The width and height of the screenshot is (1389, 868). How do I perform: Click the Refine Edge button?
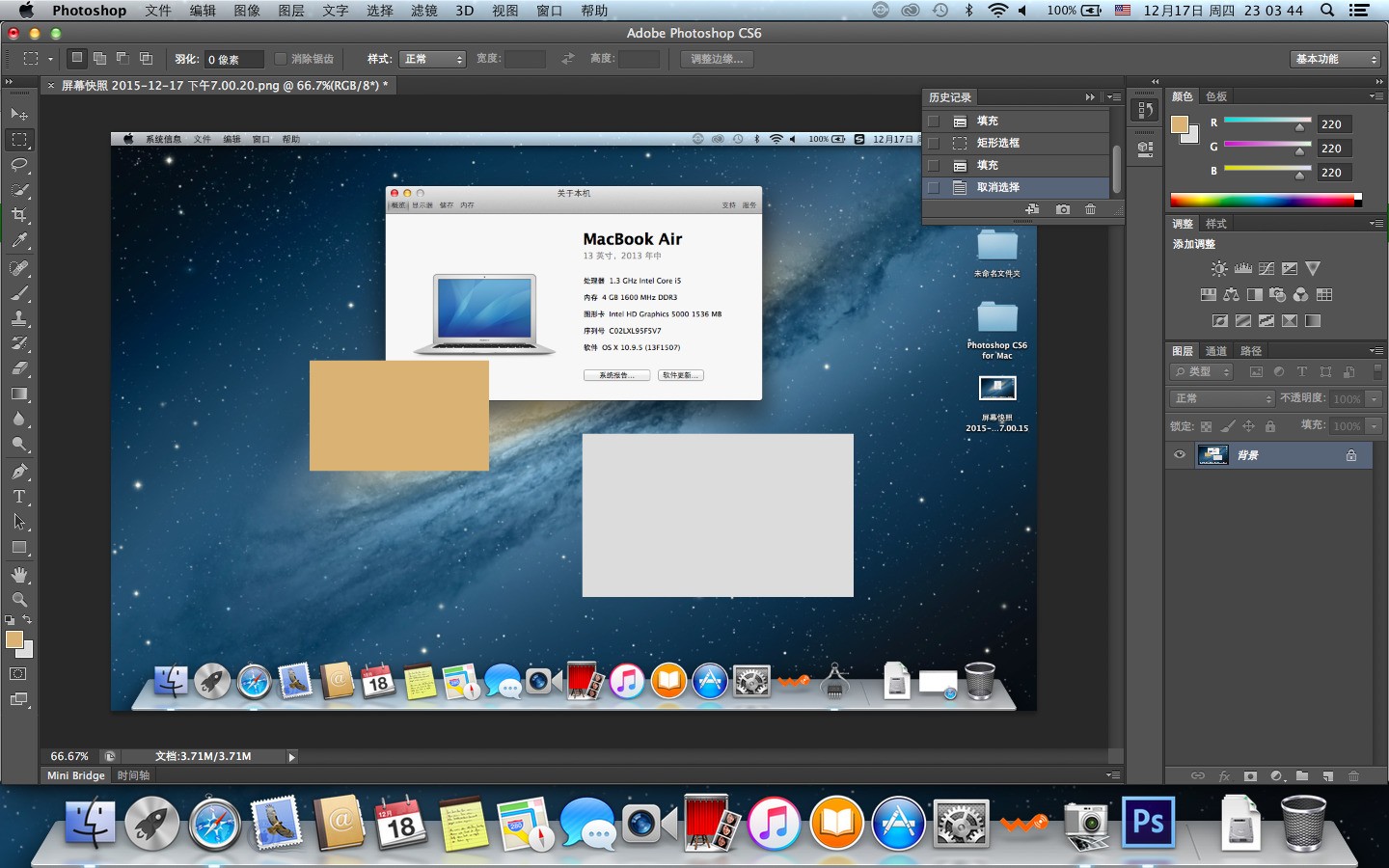pos(717,59)
